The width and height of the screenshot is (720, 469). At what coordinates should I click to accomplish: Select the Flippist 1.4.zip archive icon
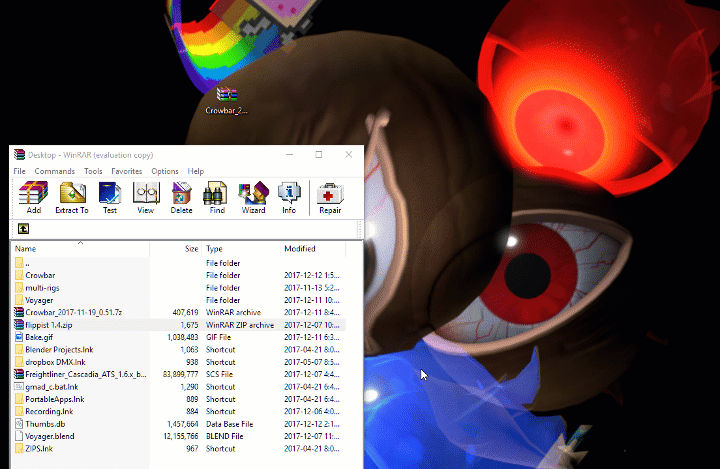point(19,325)
